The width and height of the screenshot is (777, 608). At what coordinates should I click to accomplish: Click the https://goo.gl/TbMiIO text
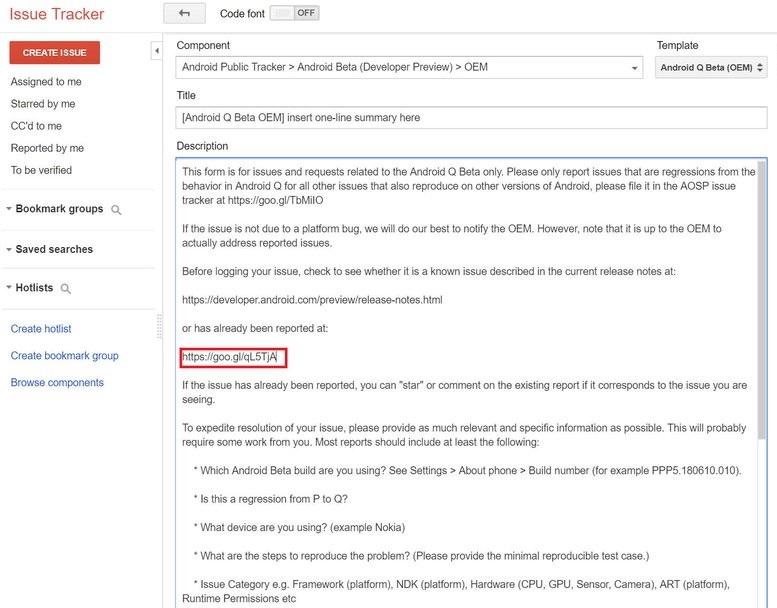276,200
